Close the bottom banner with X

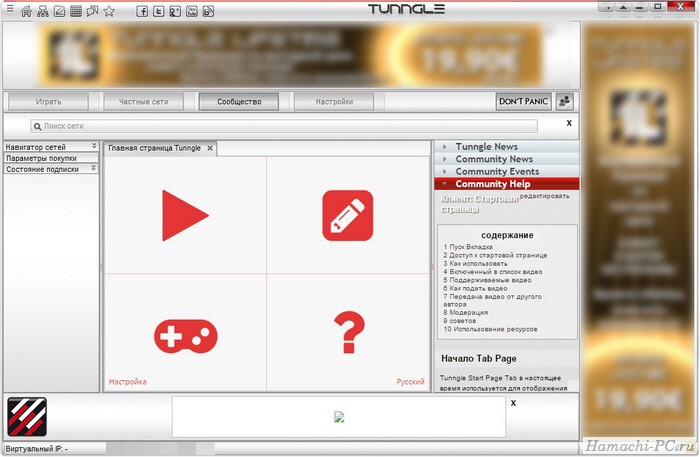(513, 403)
